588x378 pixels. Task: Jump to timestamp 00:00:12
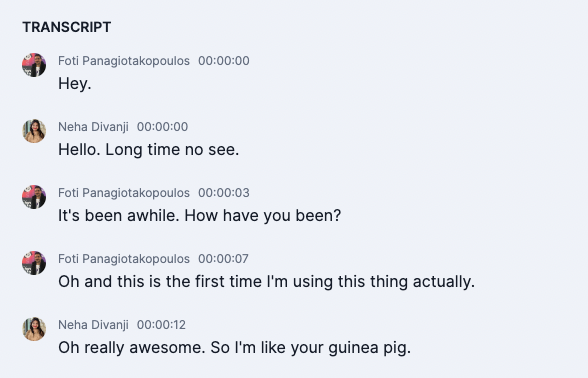tap(161, 325)
